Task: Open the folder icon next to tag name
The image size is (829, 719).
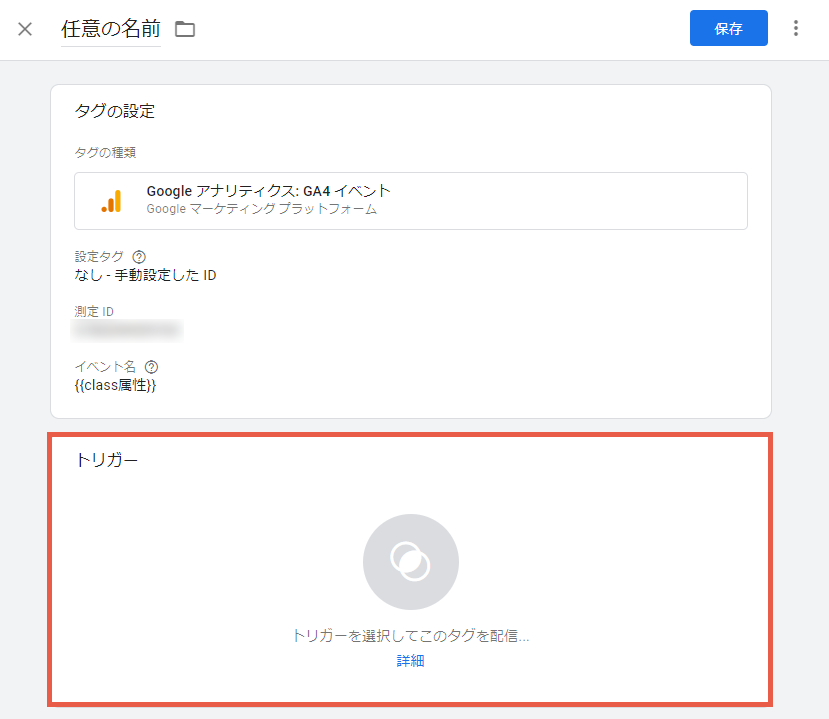Action: click(185, 29)
